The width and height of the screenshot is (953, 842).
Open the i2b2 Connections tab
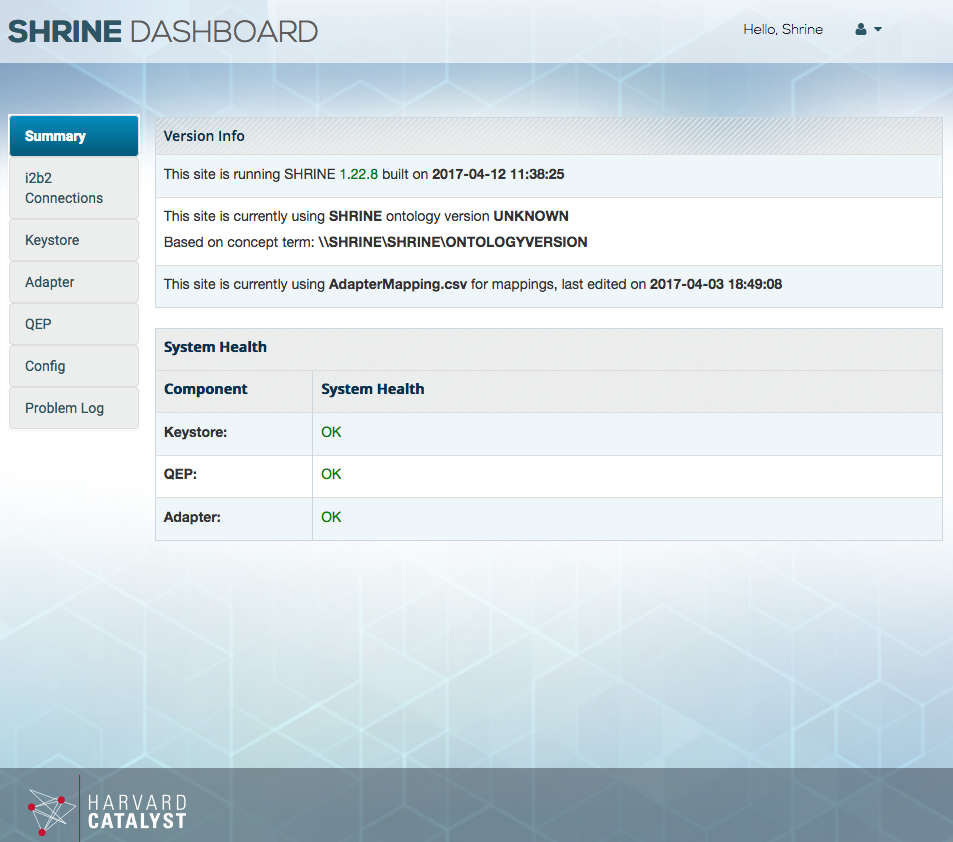tap(74, 188)
